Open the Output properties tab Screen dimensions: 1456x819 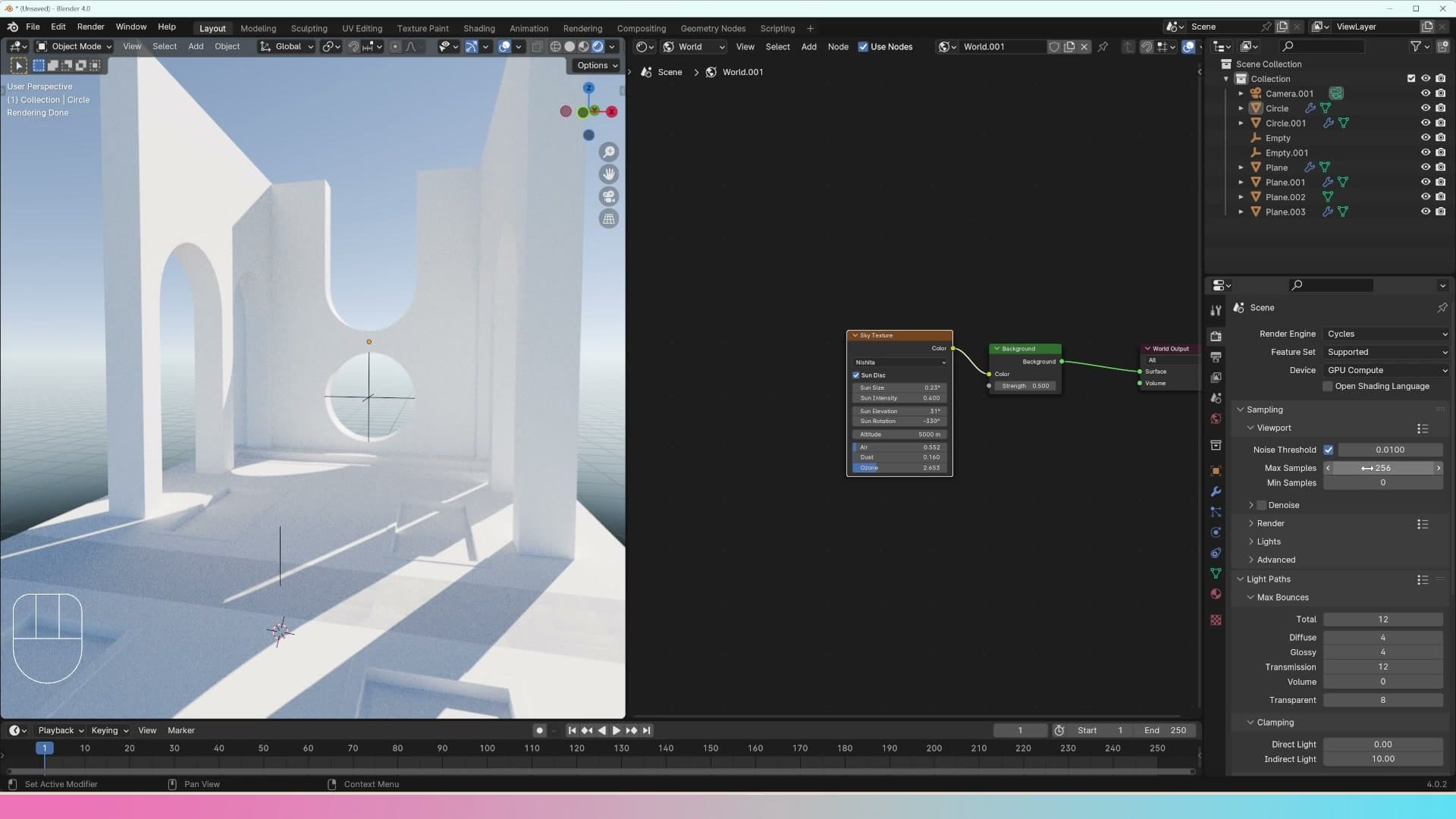(x=1216, y=356)
